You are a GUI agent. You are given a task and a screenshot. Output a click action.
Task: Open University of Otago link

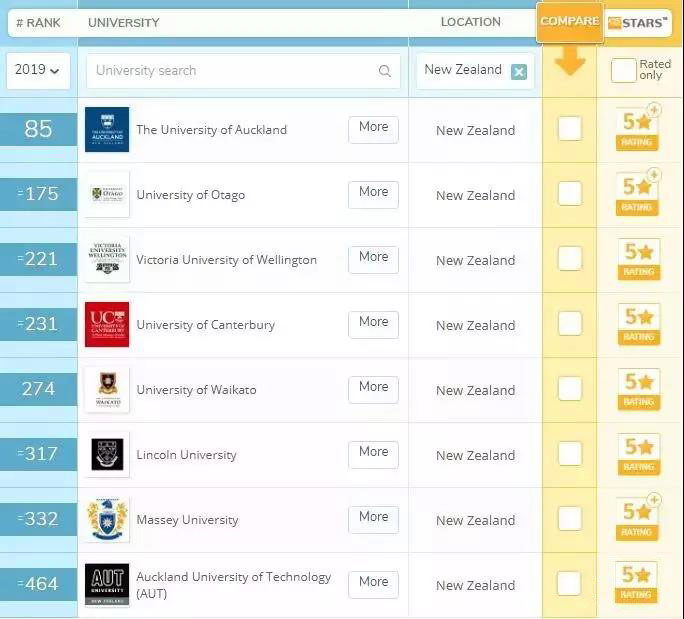tap(191, 195)
